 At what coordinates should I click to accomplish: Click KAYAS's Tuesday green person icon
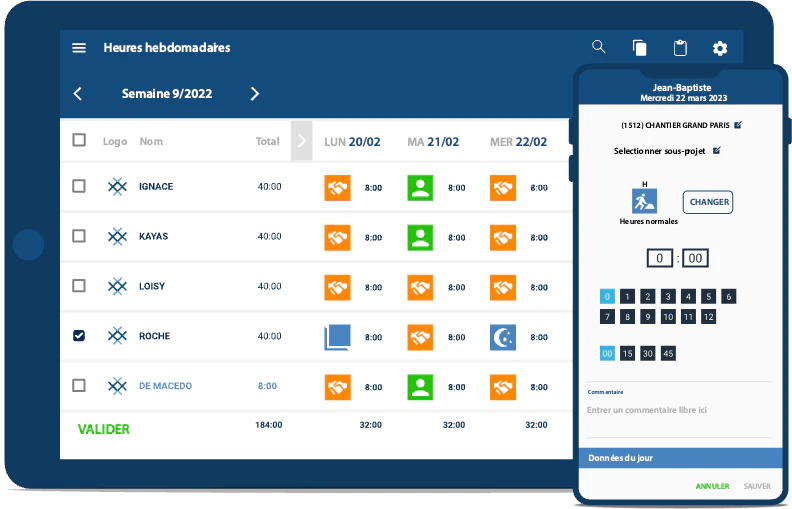point(420,237)
